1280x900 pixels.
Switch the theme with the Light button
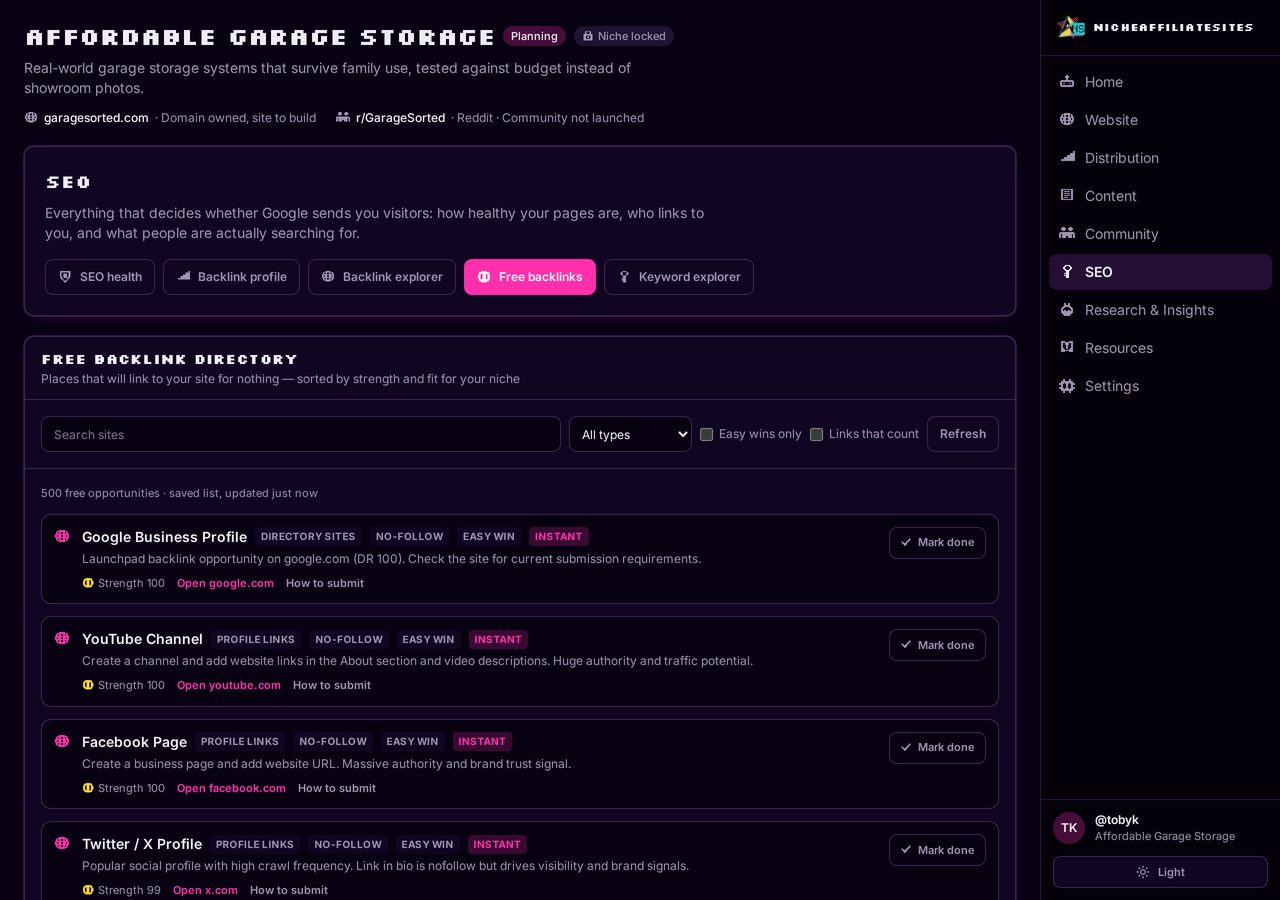click(x=1160, y=872)
